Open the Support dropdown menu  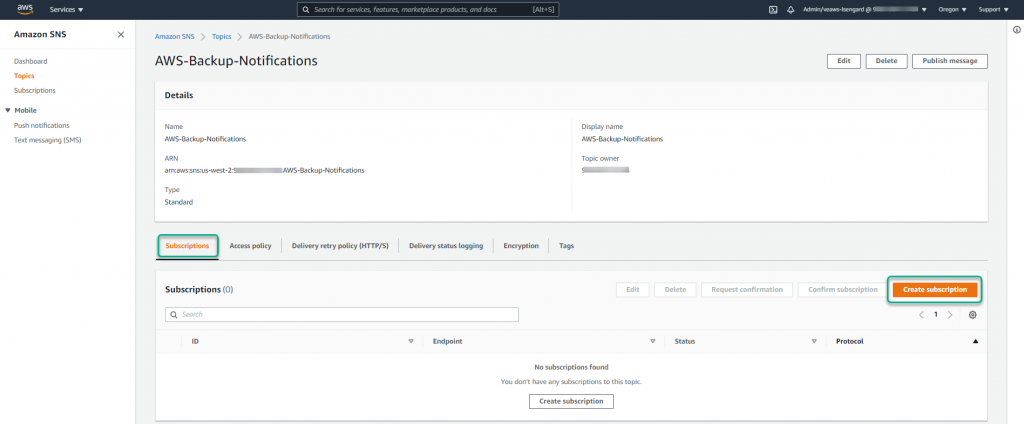click(x=993, y=10)
